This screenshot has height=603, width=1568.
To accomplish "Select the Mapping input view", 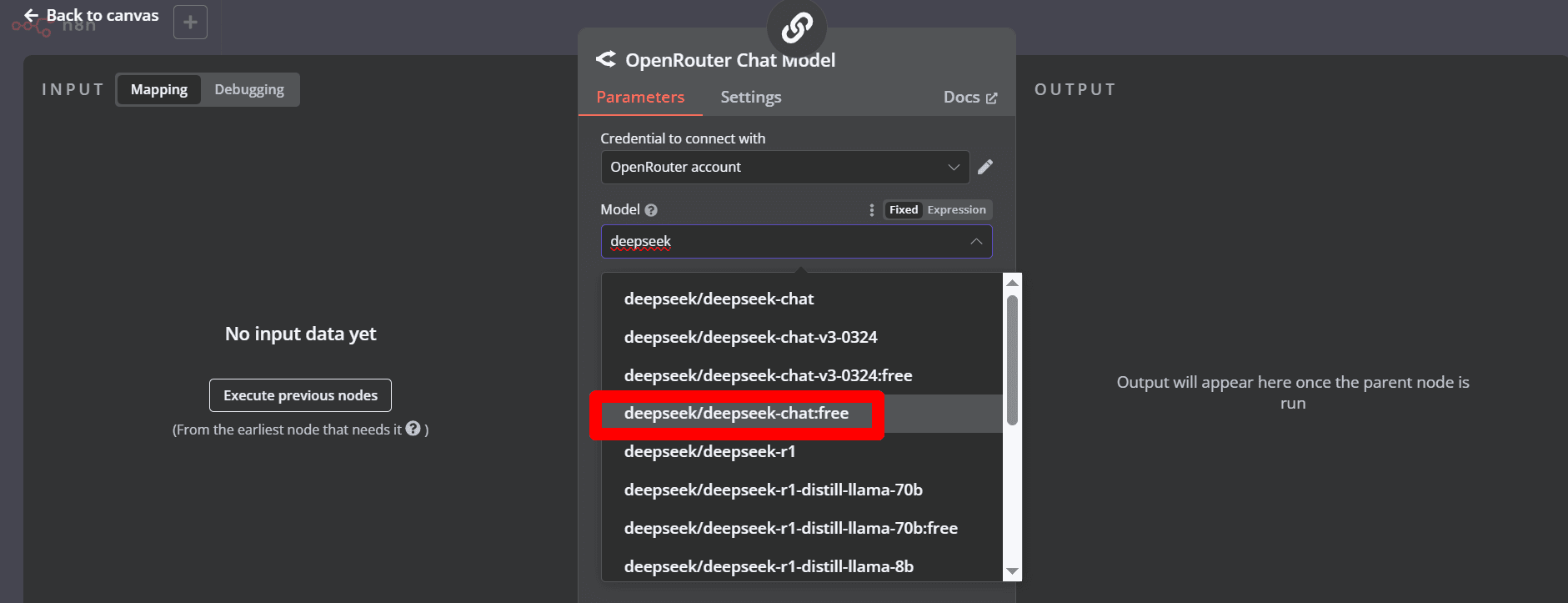I will [159, 89].
